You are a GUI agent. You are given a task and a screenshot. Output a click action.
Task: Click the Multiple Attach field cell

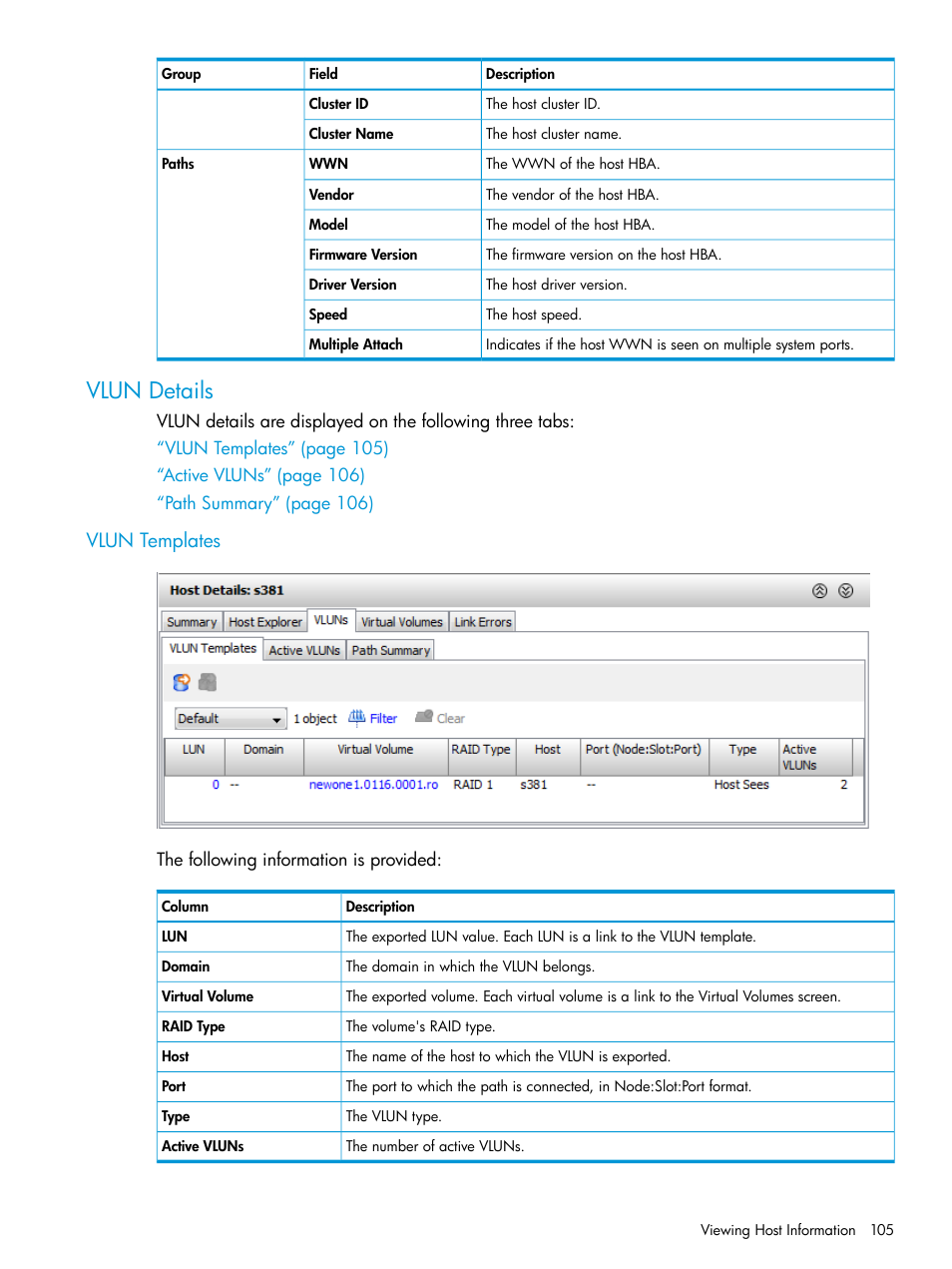(393, 344)
